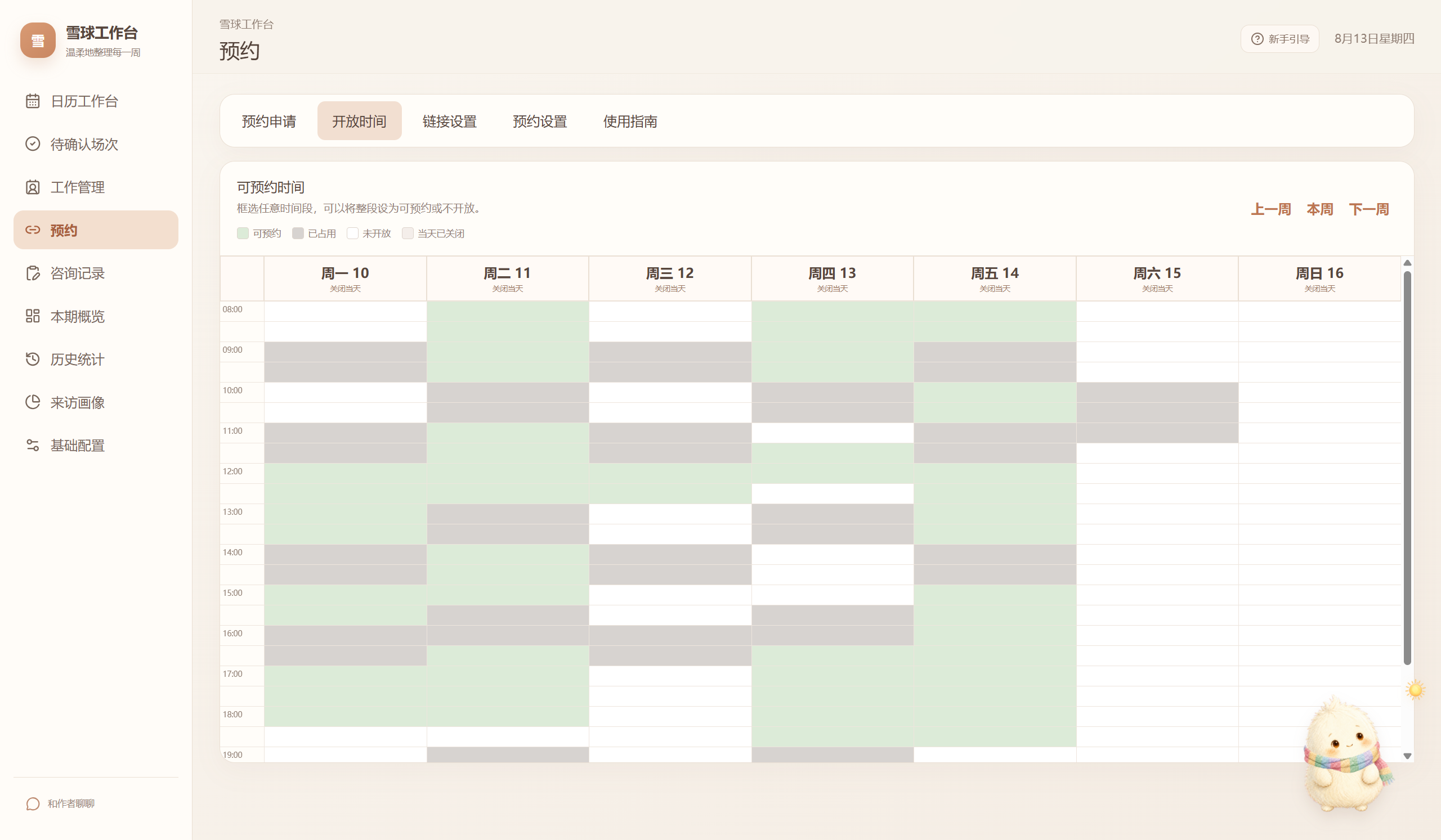Click the 周一 10 column header
Viewport: 1441px width, 840px height.
tap(346, 279)
